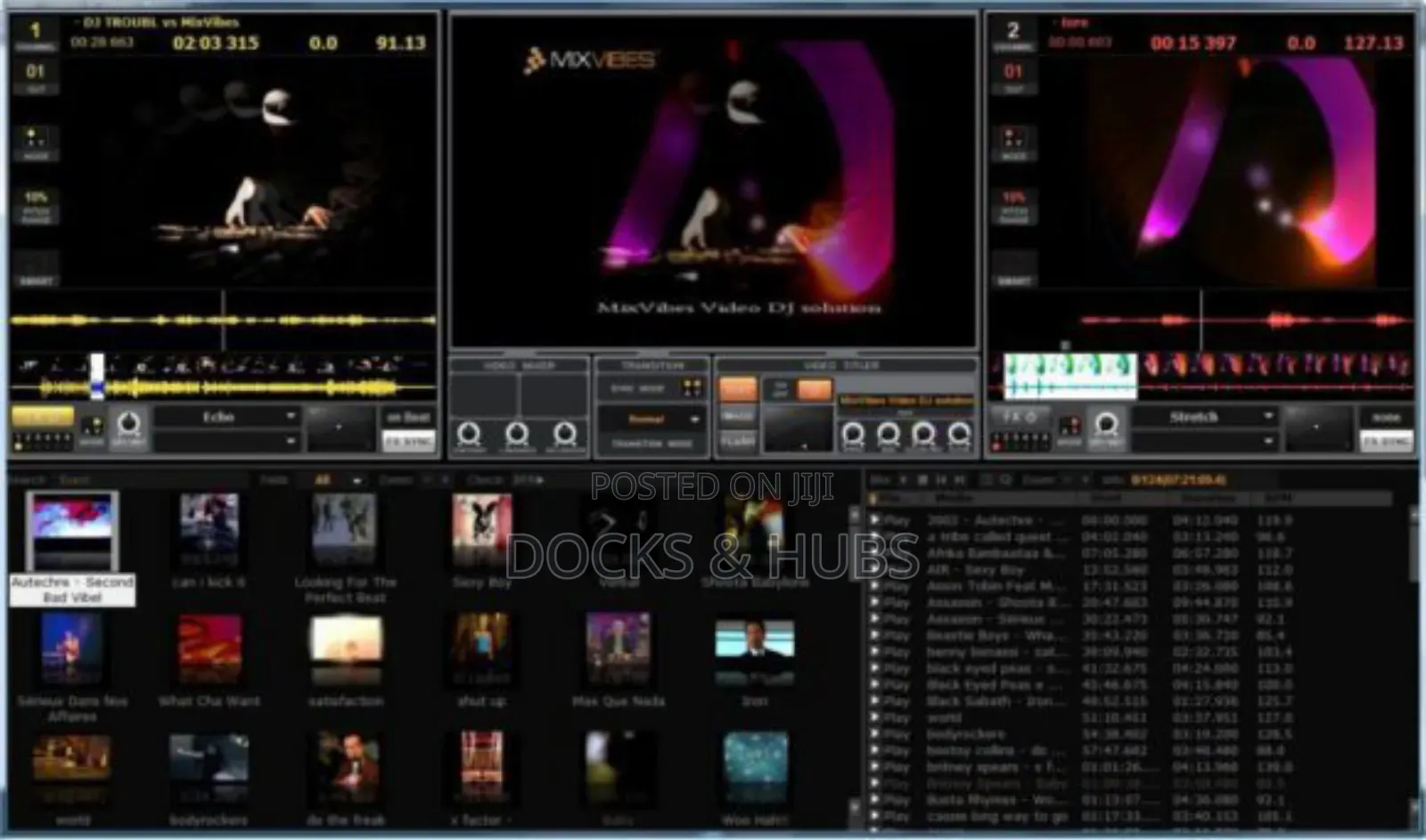
Task: Click the stop icon in the mix toolbar
Action: [x=922, y=480]
